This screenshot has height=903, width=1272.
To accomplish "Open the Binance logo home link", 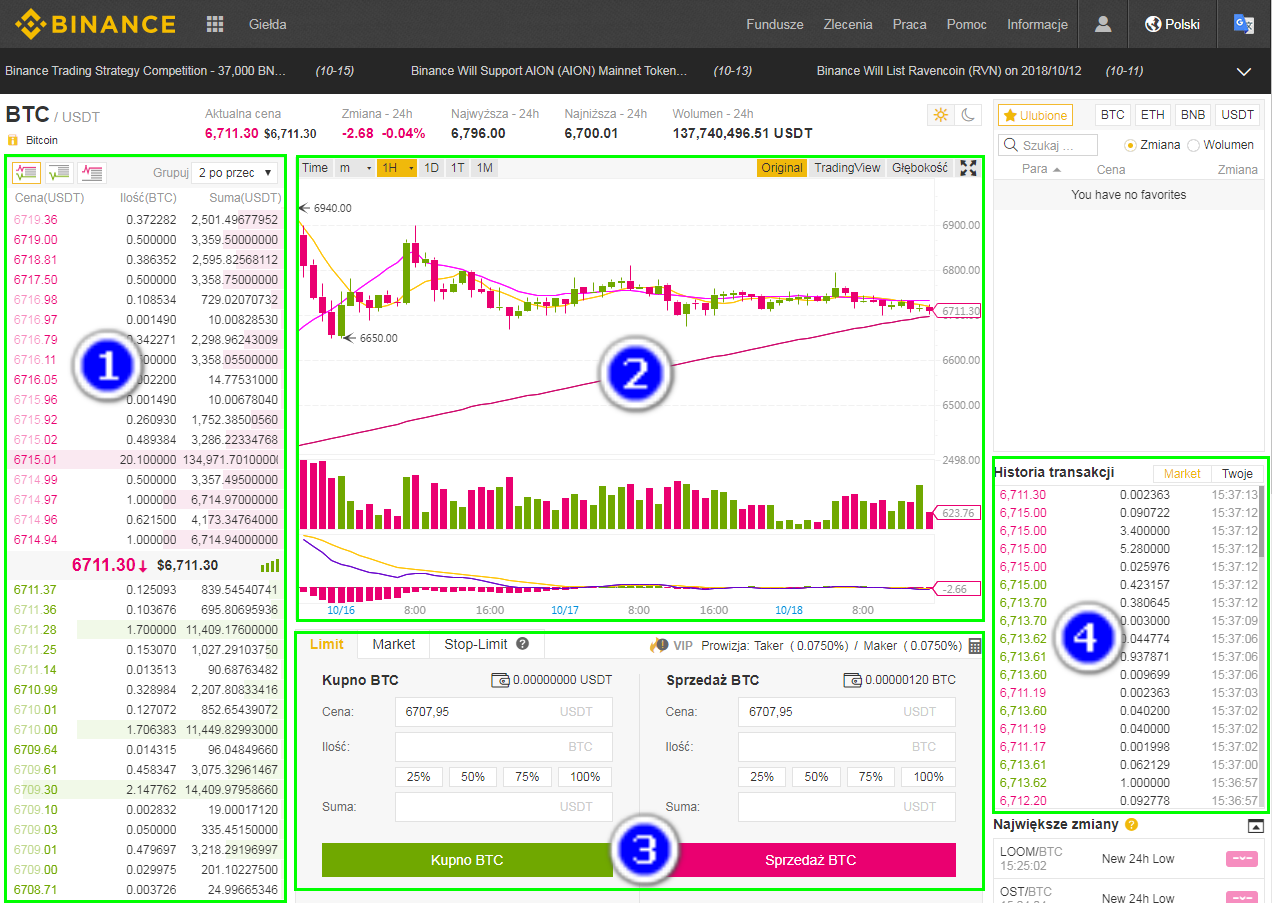I will pyautogui.click(x=95, y=24).
